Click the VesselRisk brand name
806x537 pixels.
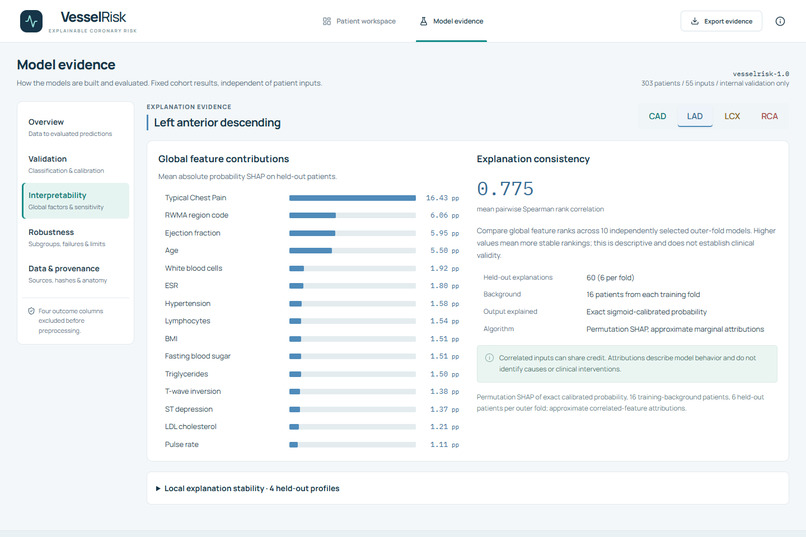tap(93, 17)
